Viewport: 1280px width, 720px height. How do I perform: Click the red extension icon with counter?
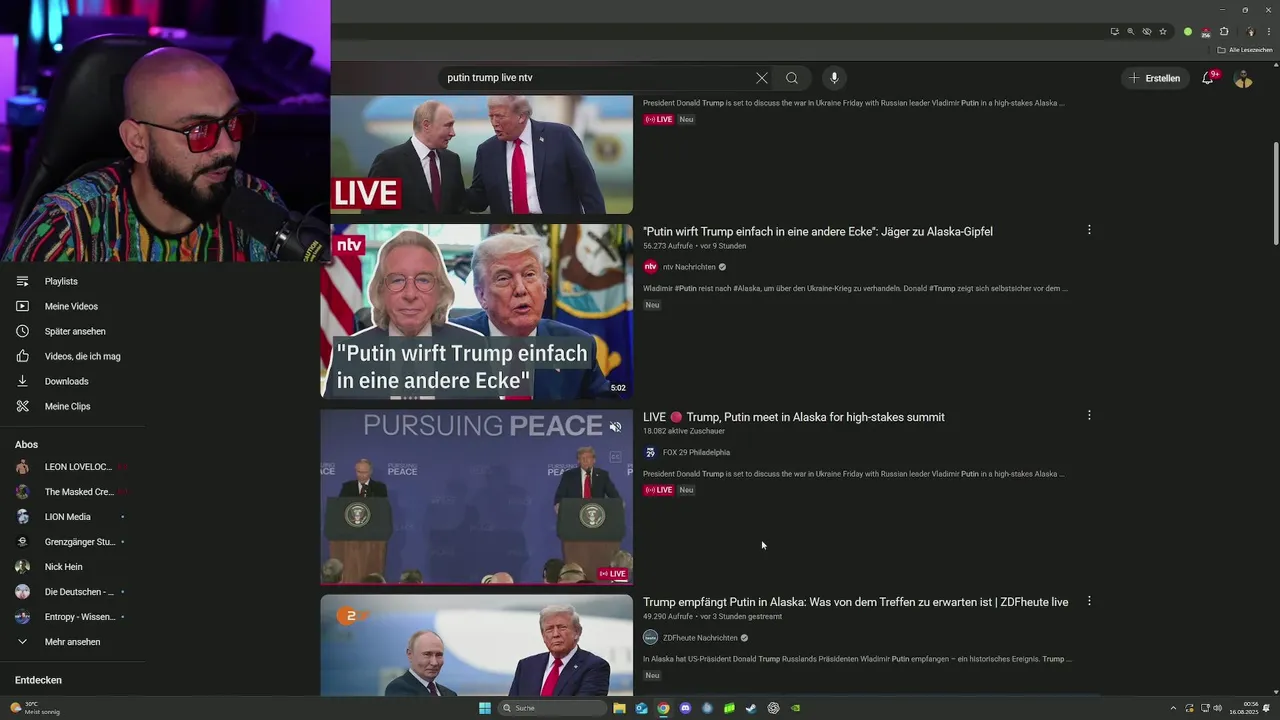coord(1206,33)
